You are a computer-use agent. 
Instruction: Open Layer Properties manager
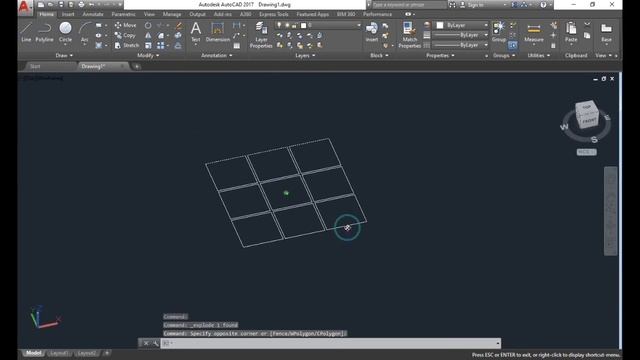pyautogui.click(x=261, y=35)
